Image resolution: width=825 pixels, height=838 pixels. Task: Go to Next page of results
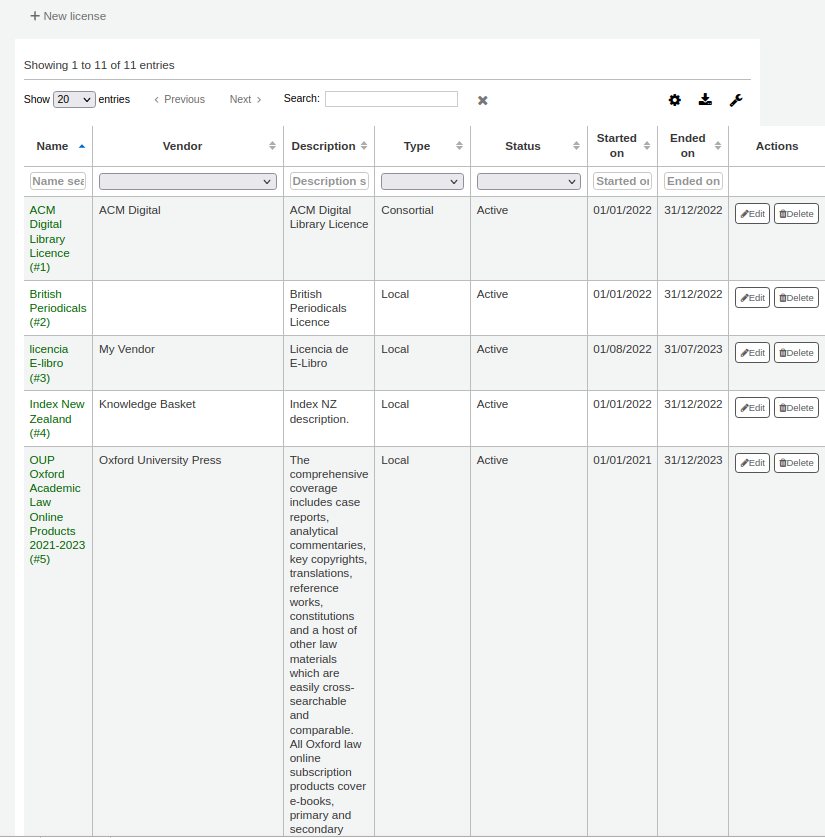pos(245,99)
